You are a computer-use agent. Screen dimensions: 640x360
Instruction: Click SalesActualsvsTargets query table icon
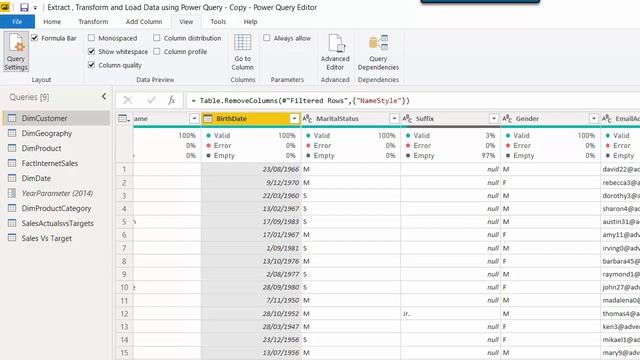[x=12, y=223]
